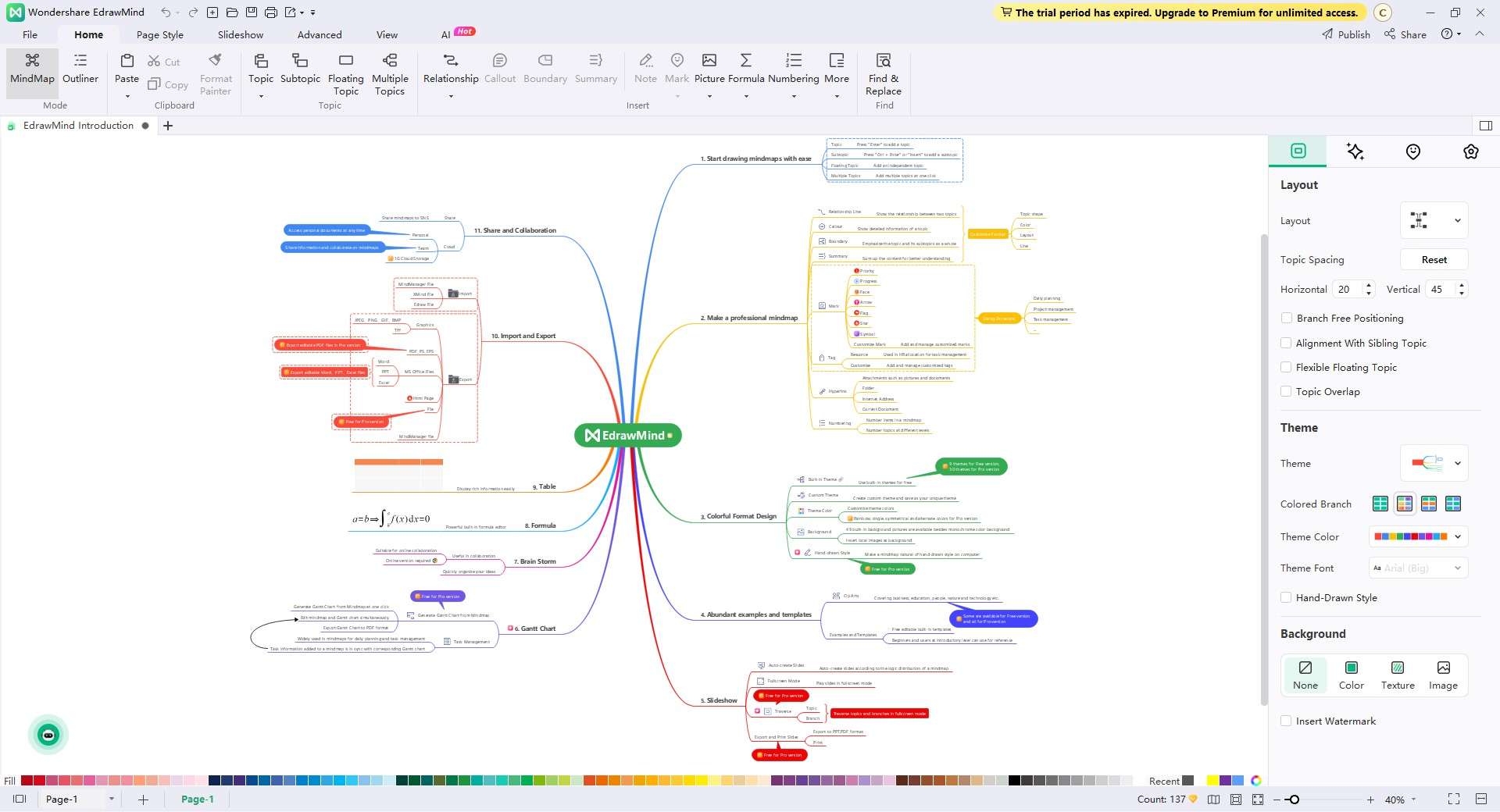This screenshot has width=1500, height=812.
Task: Save the document with the save icon
Action: point(251,12)
